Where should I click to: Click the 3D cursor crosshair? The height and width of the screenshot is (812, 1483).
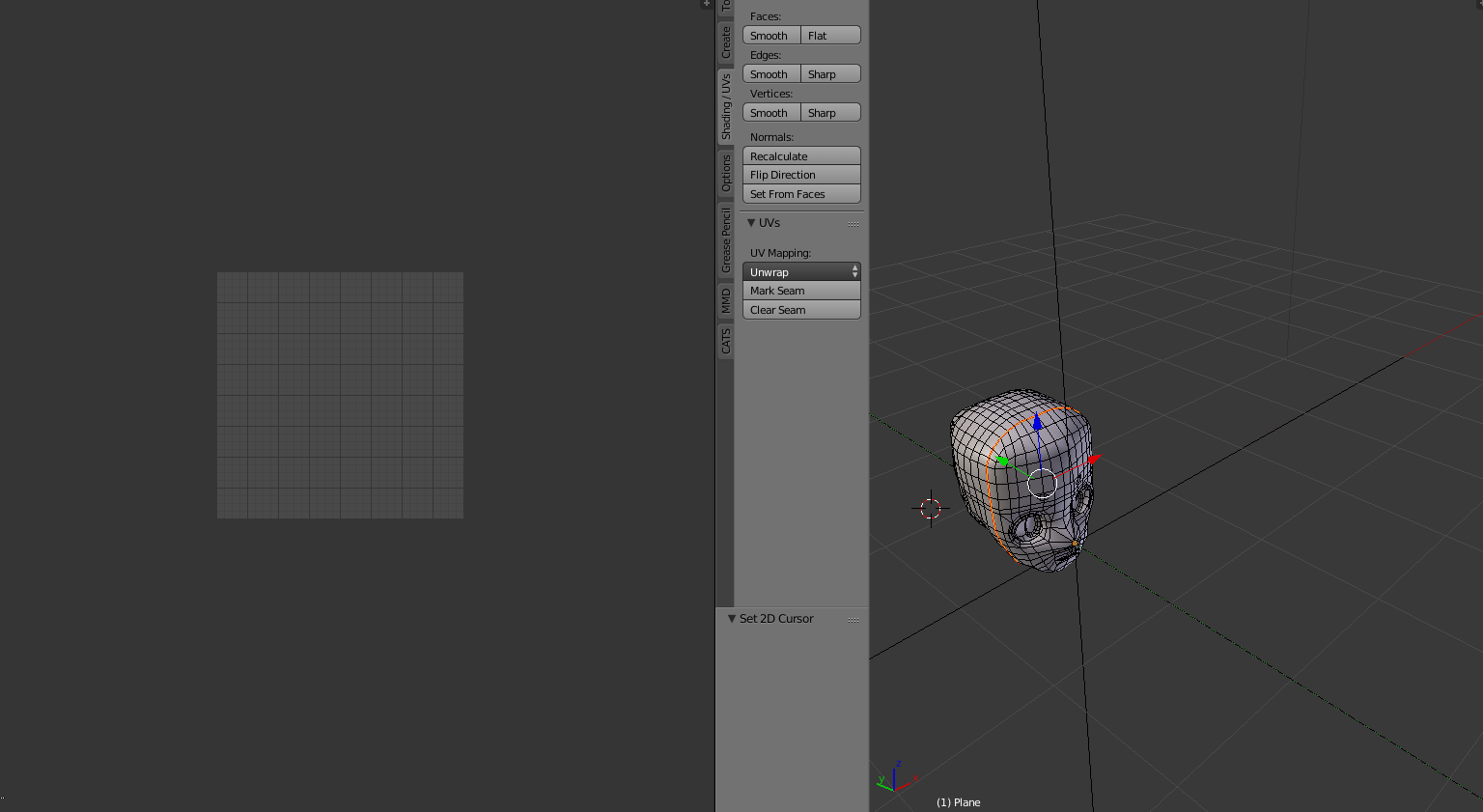coord(931,508)
